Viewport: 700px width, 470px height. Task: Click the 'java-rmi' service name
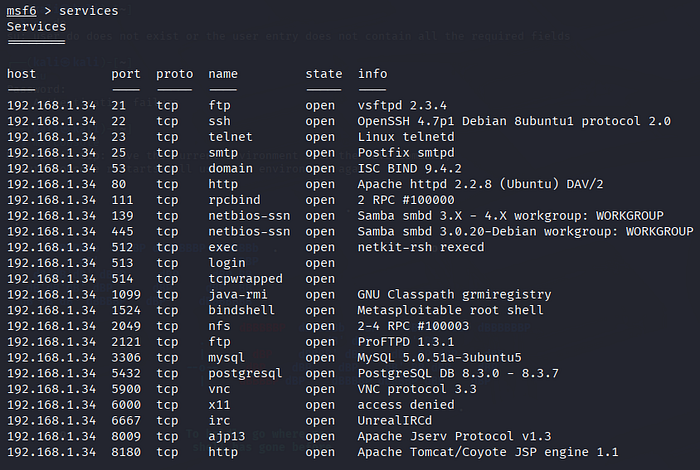point(238,295)
